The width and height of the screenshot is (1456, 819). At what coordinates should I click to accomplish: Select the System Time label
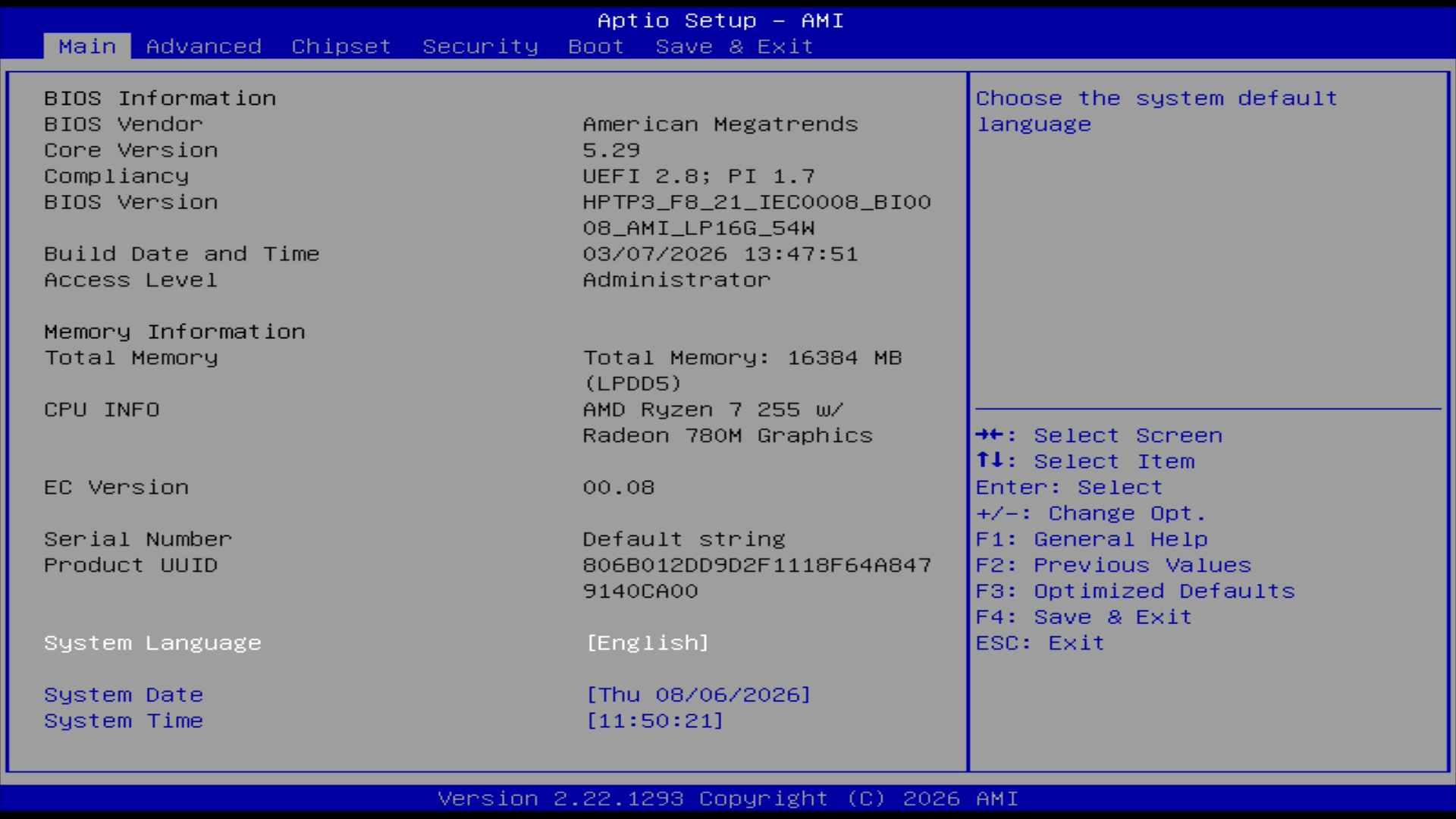coord(124,720)
